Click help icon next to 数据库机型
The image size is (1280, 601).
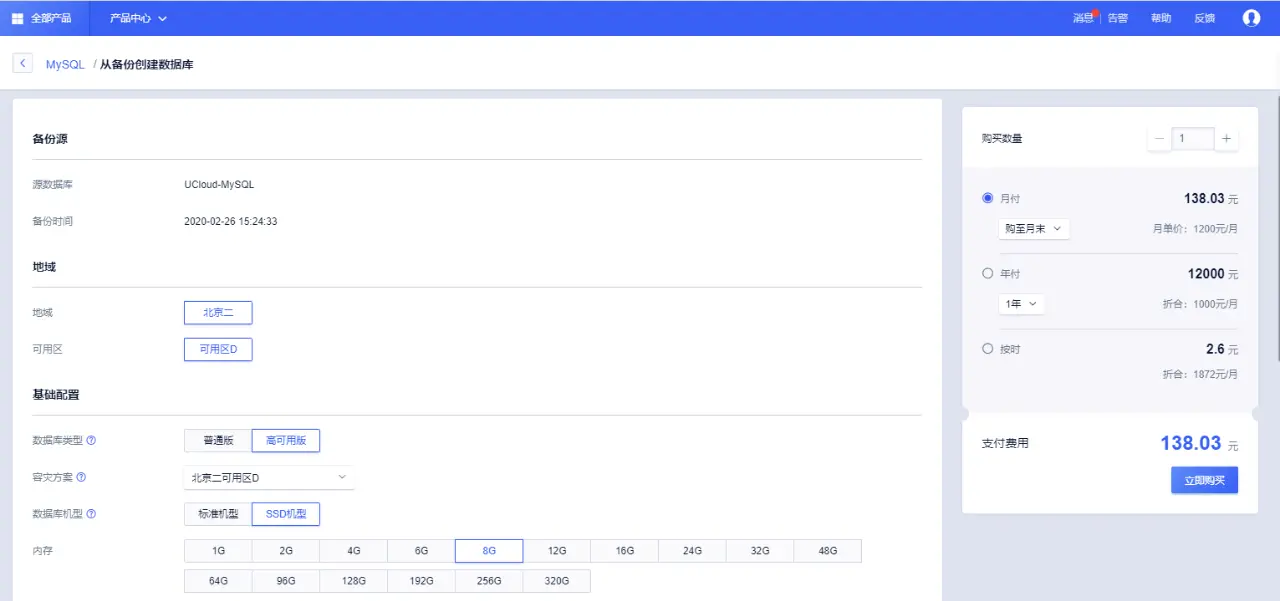pos(92,514)
